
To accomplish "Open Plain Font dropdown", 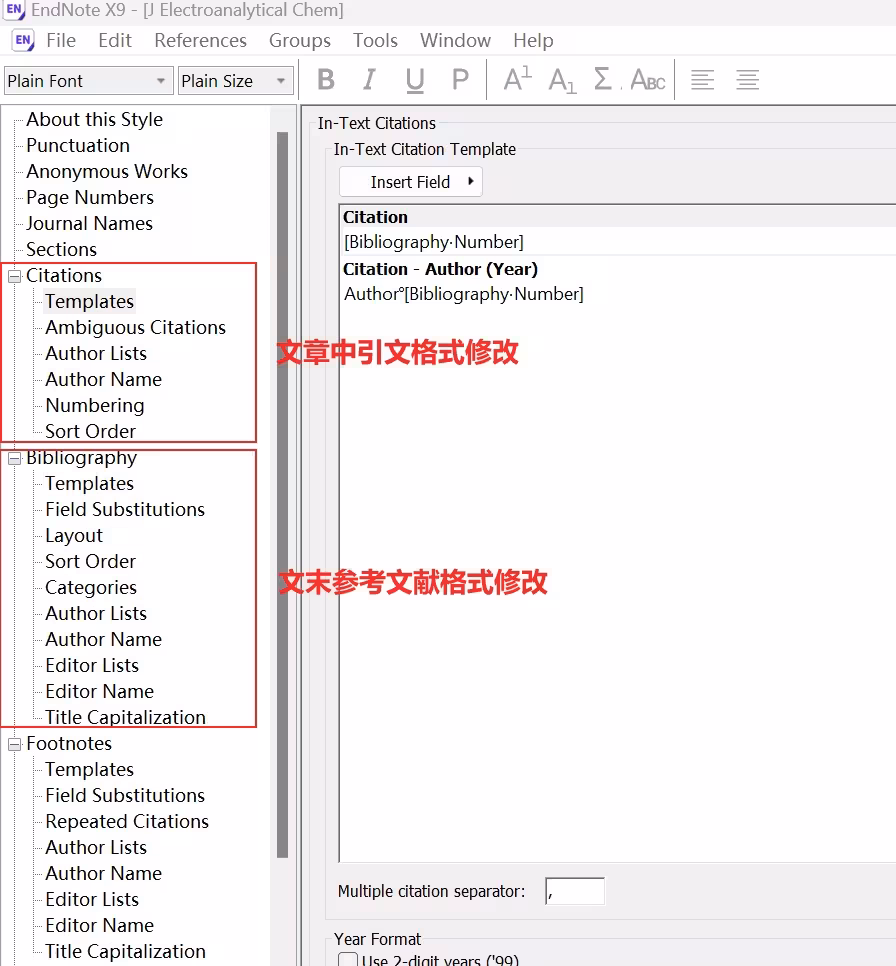I will [88, 81].
